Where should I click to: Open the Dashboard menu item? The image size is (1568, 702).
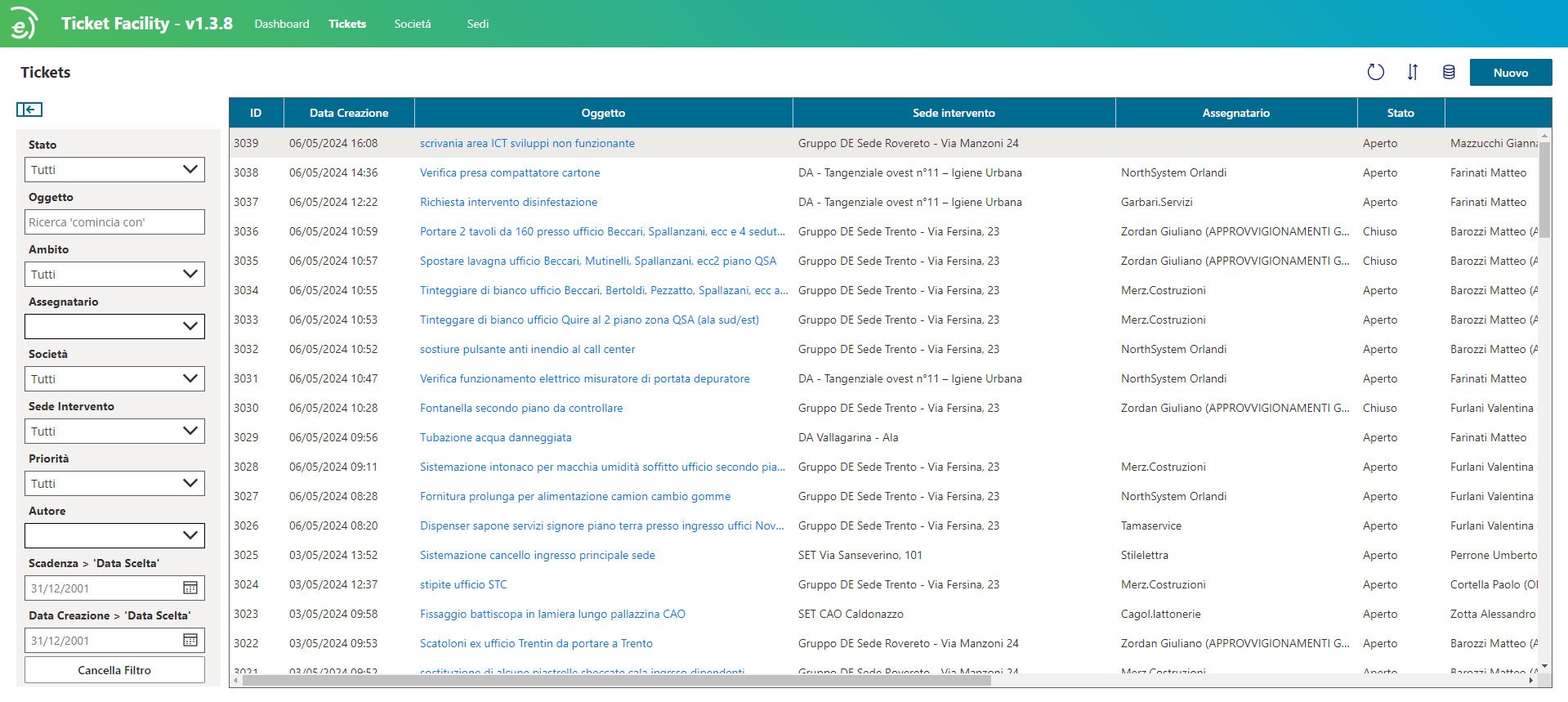282,24
